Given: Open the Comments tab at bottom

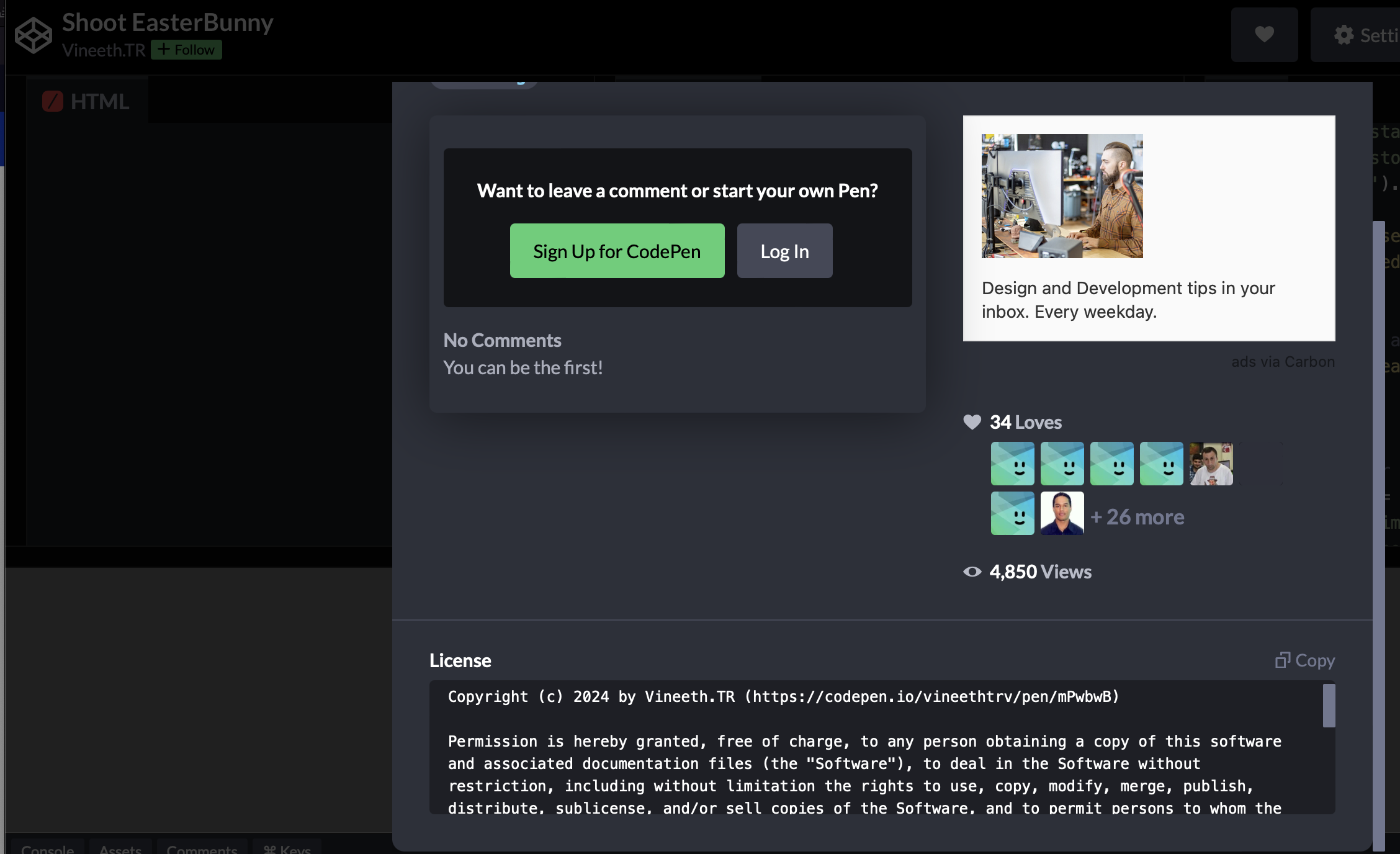Looking at the screenshot, I should tap(202, 848).
